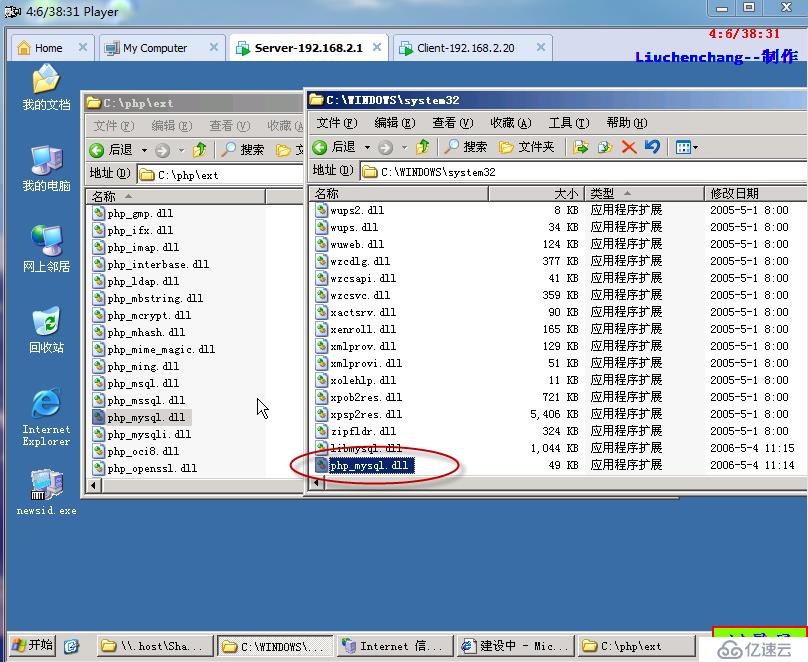808x662 pixels.
Task: Switch to My Computer tab
Action: pos(161,48)
